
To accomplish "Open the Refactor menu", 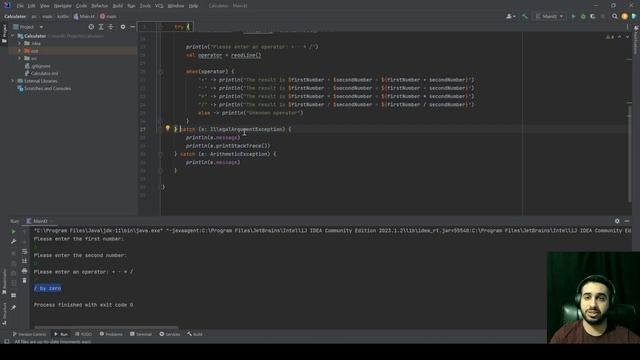I will pos(100,6).
